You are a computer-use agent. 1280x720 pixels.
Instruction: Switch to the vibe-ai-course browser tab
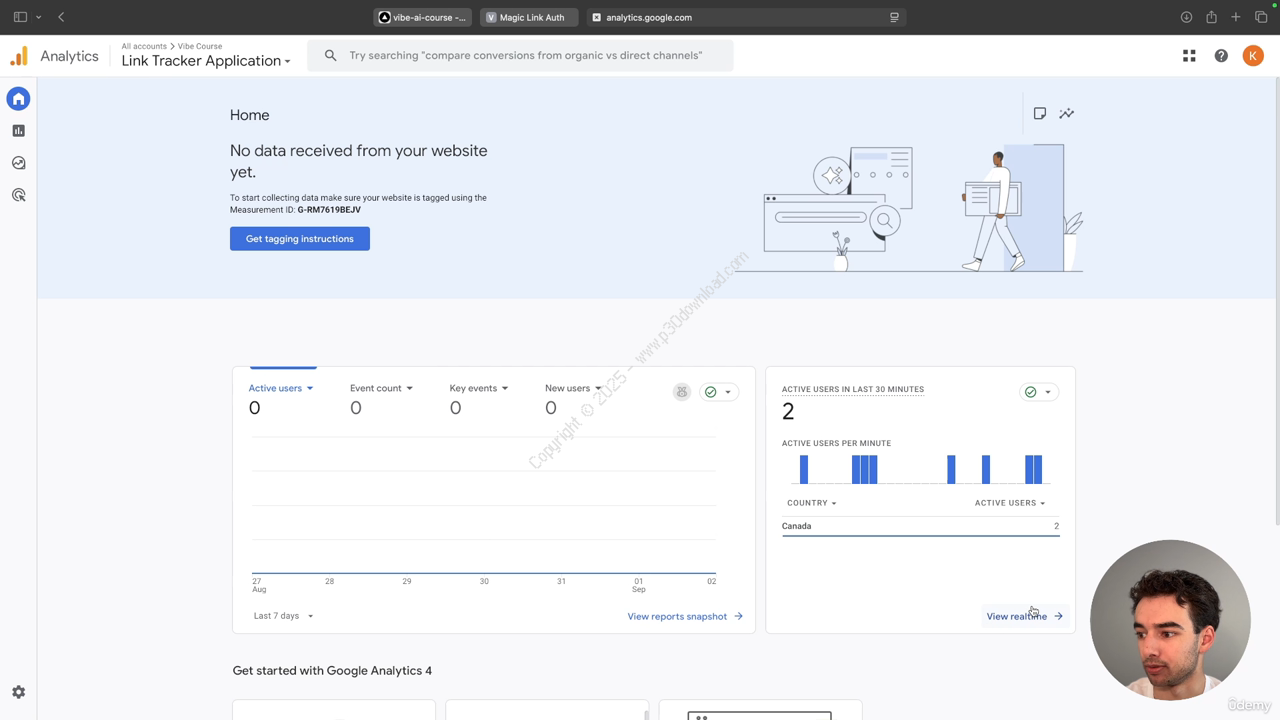point(423,17)
